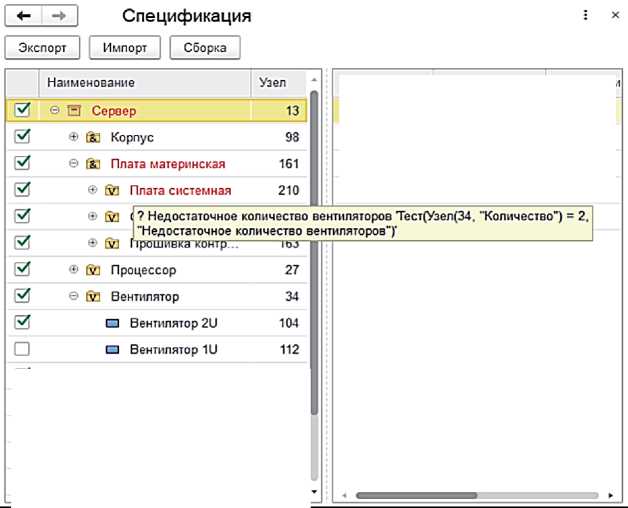628x508 pixels.
Task: Sort by Наименование column header
Action: tap(140, 82)
